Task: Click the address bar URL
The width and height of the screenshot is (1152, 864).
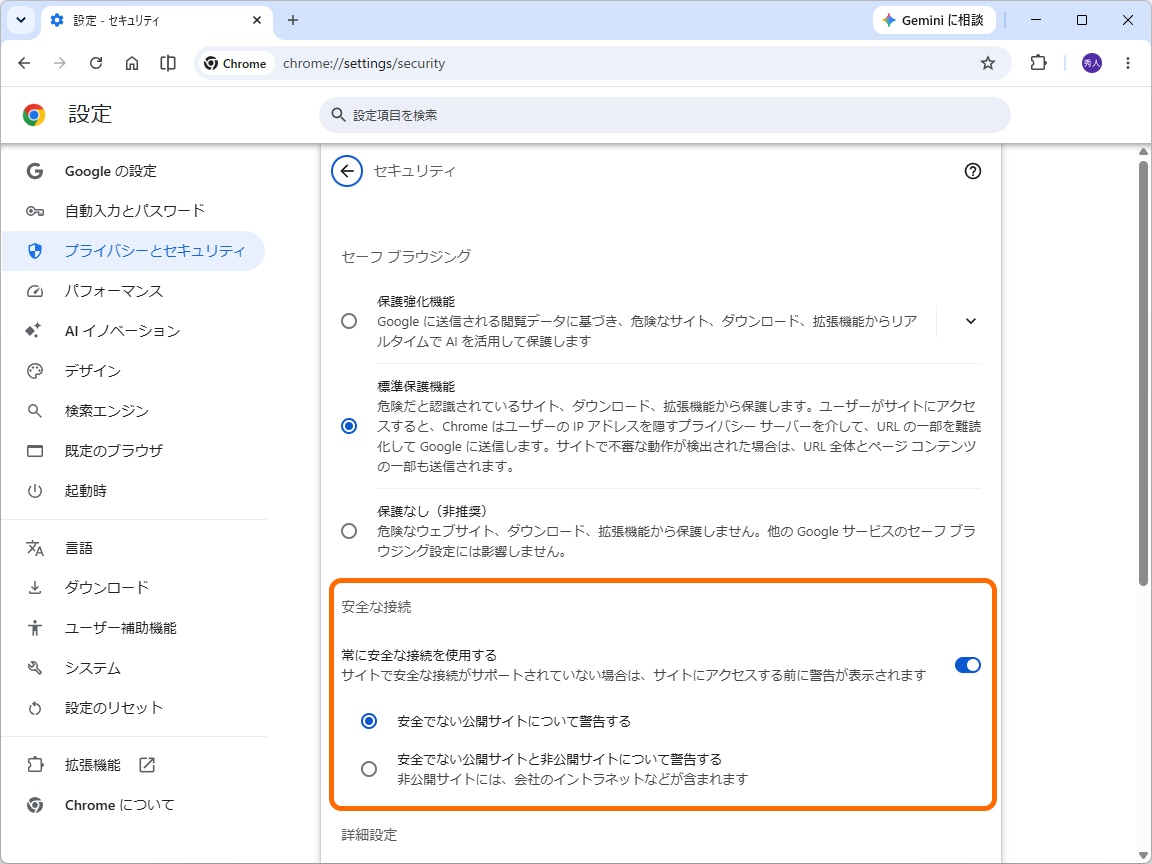Action: pos(364,64)
